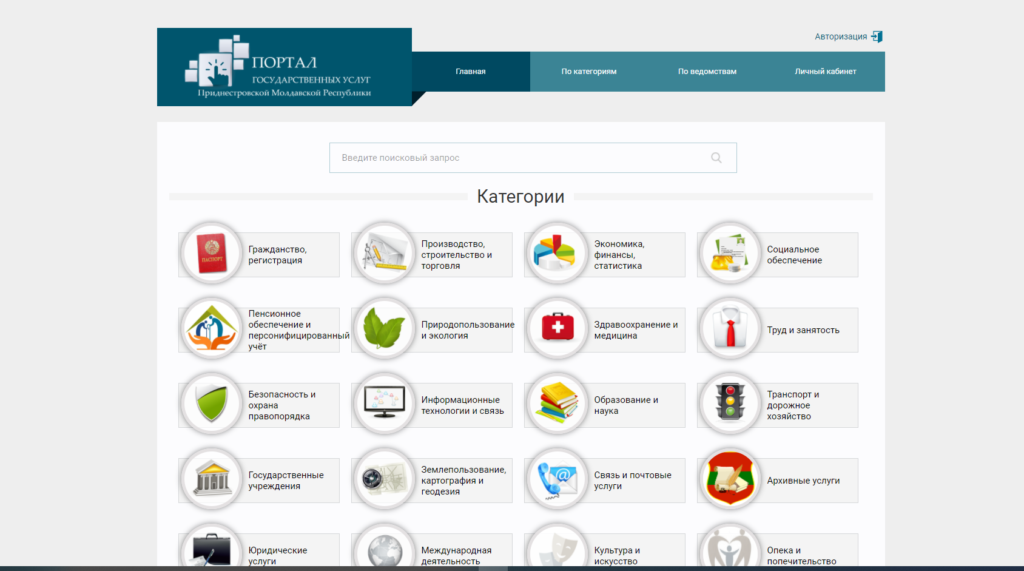Open the drafting tools icon for Производство, строительство

click(385, 253)
